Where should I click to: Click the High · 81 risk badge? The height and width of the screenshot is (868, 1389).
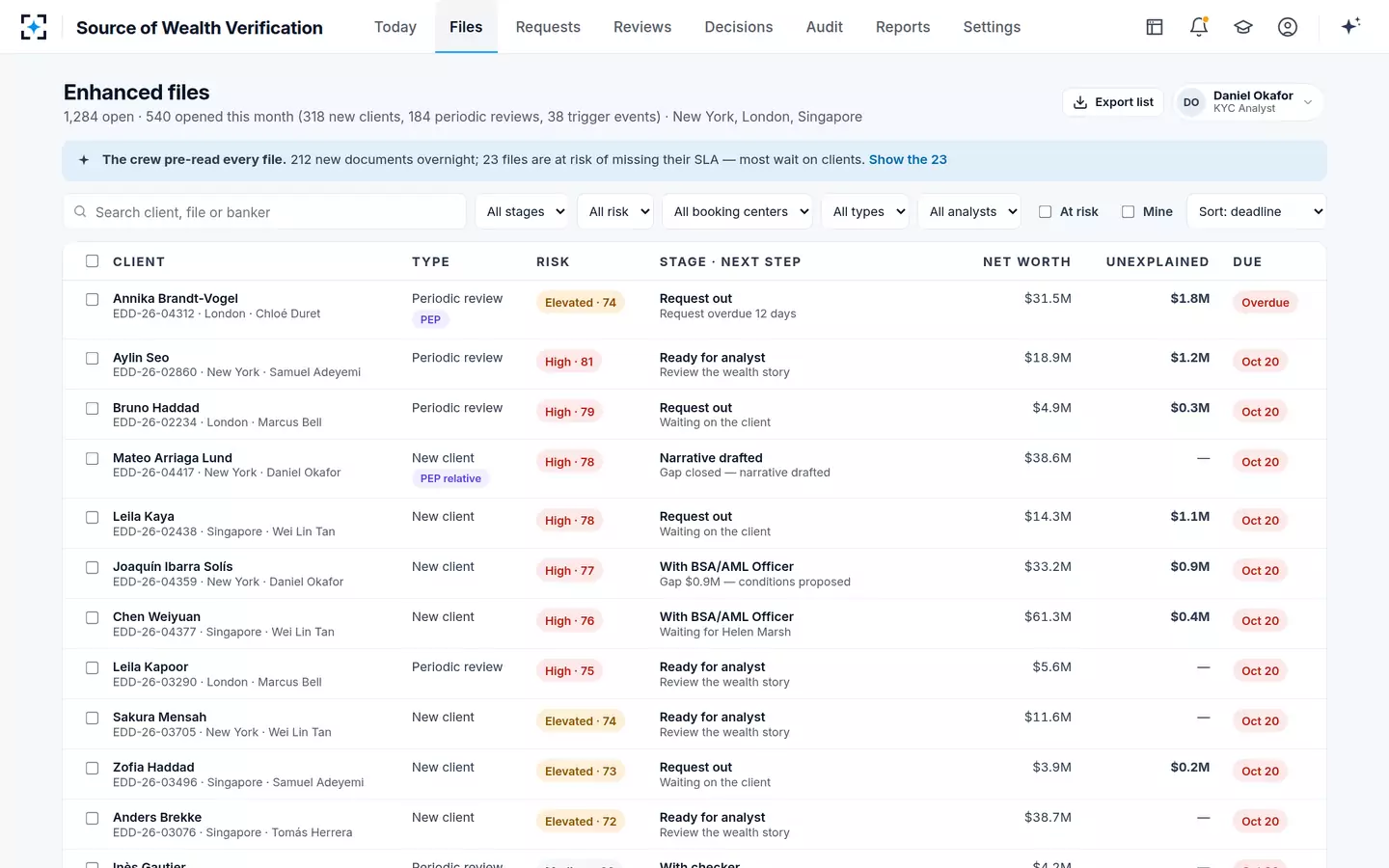[x=569, y=362]
